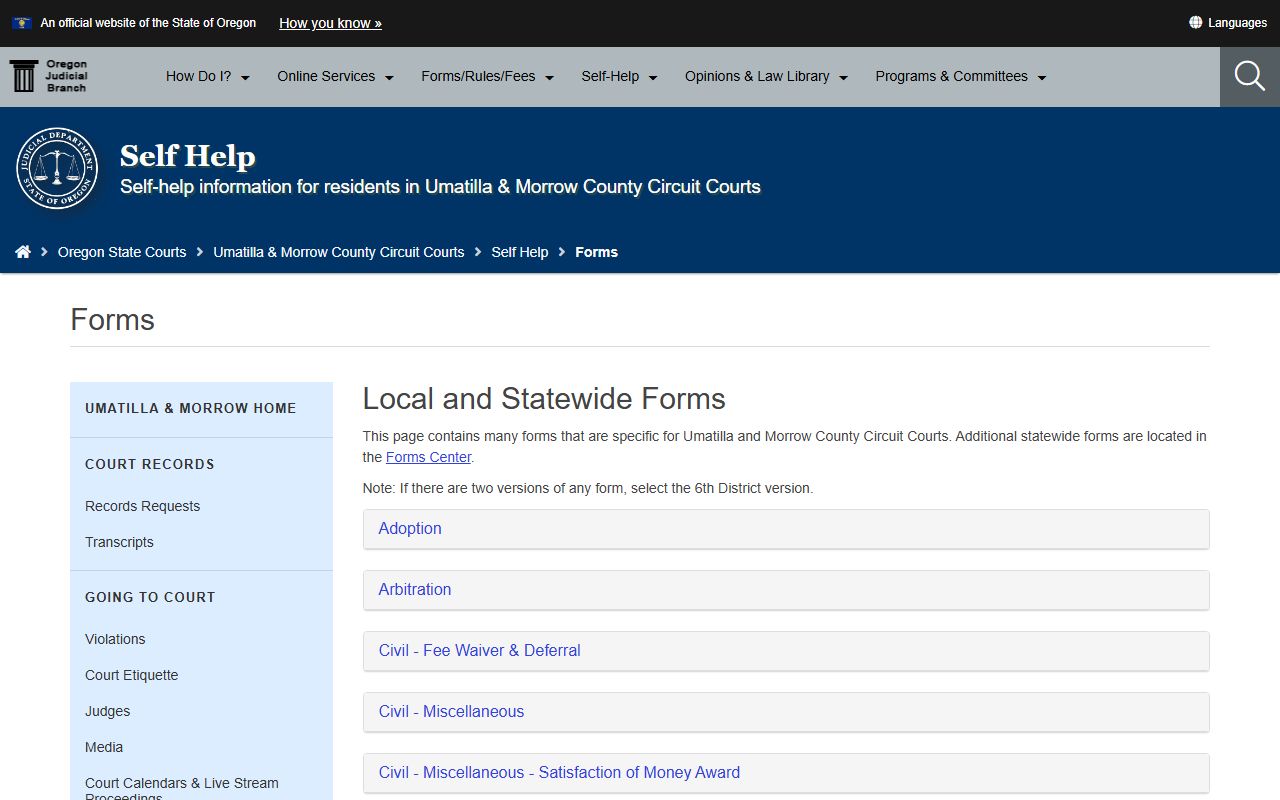Screen dimensions: 1280x800
Task: Click the home icon in breadcrumb
Action: click(x=23, y=252)
